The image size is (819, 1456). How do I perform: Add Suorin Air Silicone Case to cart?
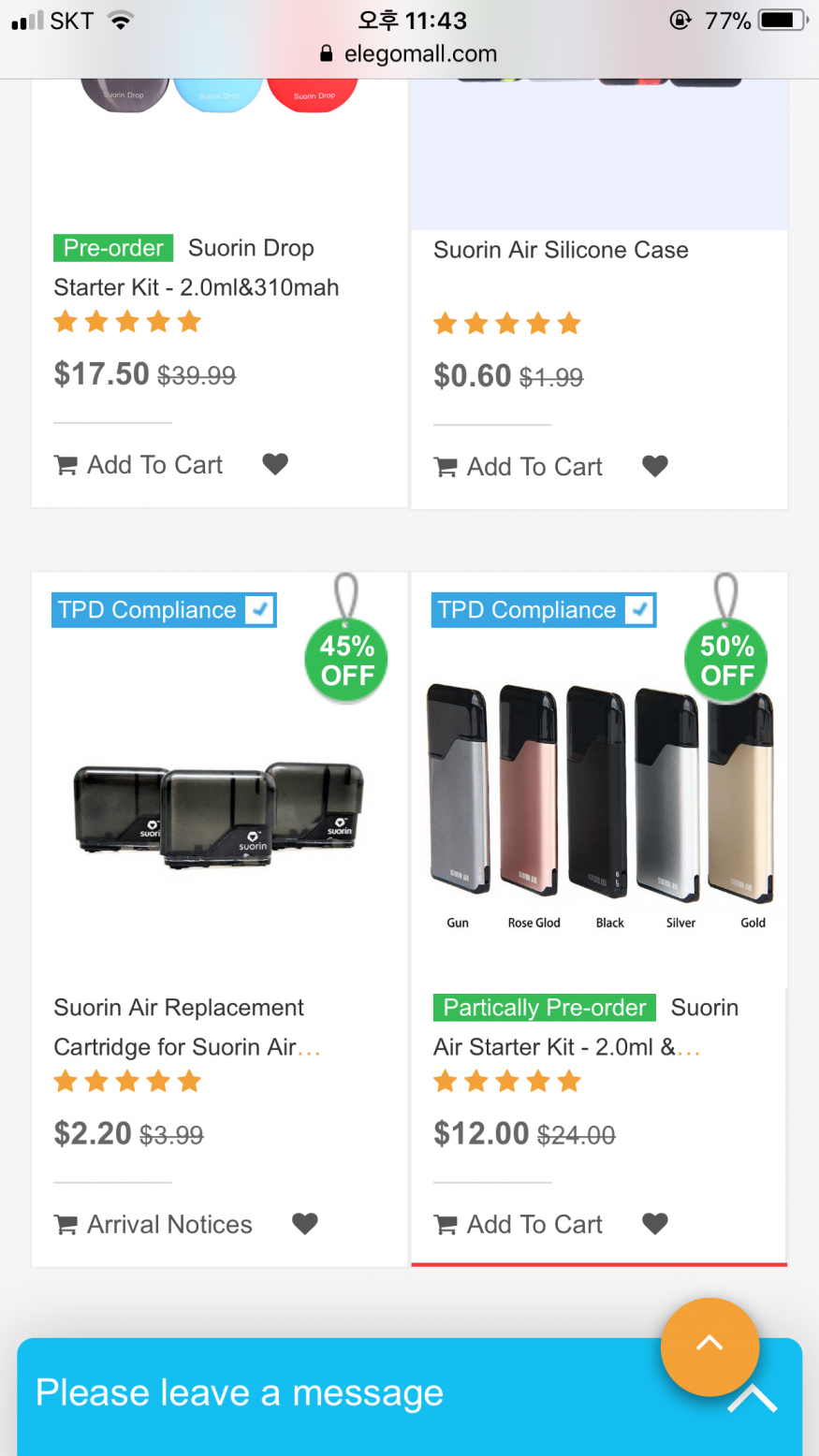click(534, 467)
